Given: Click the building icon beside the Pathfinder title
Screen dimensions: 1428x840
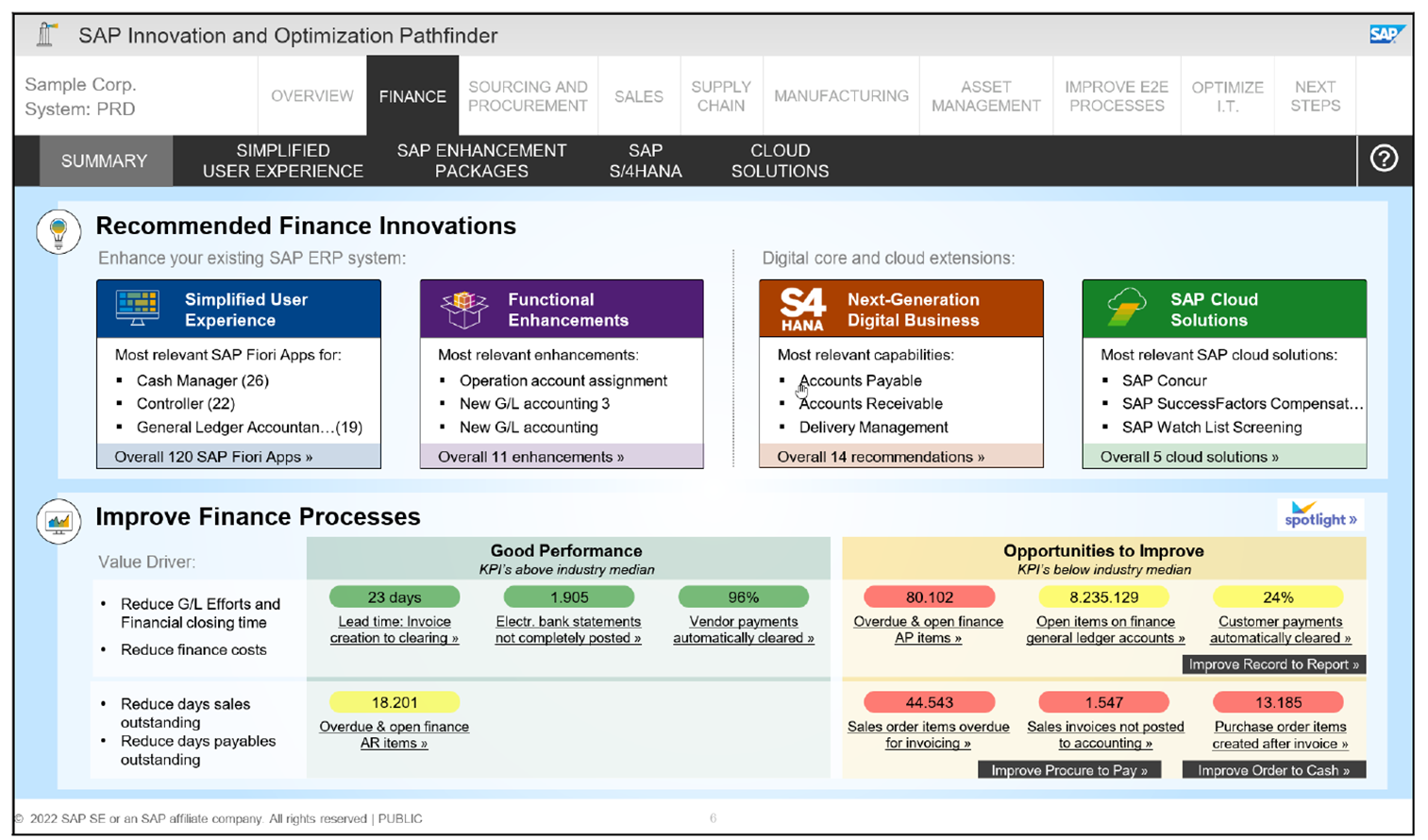Looking at the screenshot, I should tap(42, 34).
